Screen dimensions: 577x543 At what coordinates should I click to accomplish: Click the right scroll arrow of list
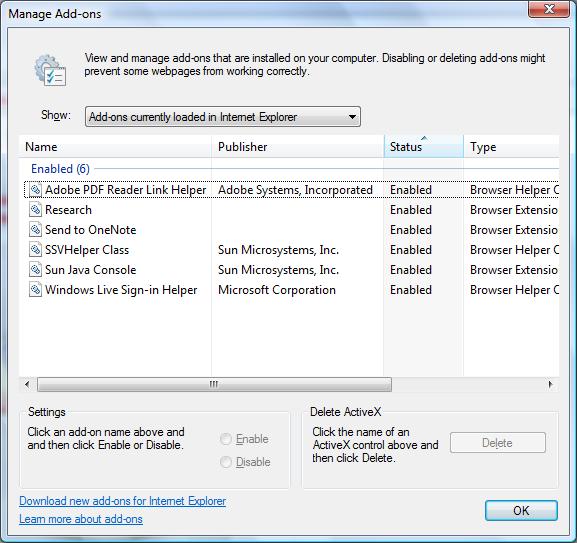[x=551, y=384]
